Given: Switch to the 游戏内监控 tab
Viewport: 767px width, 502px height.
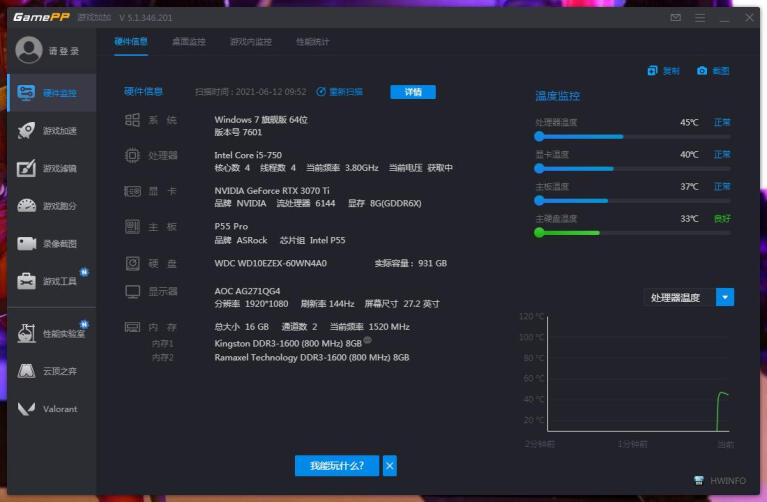Looking at the screenshot, I should 251,42.
